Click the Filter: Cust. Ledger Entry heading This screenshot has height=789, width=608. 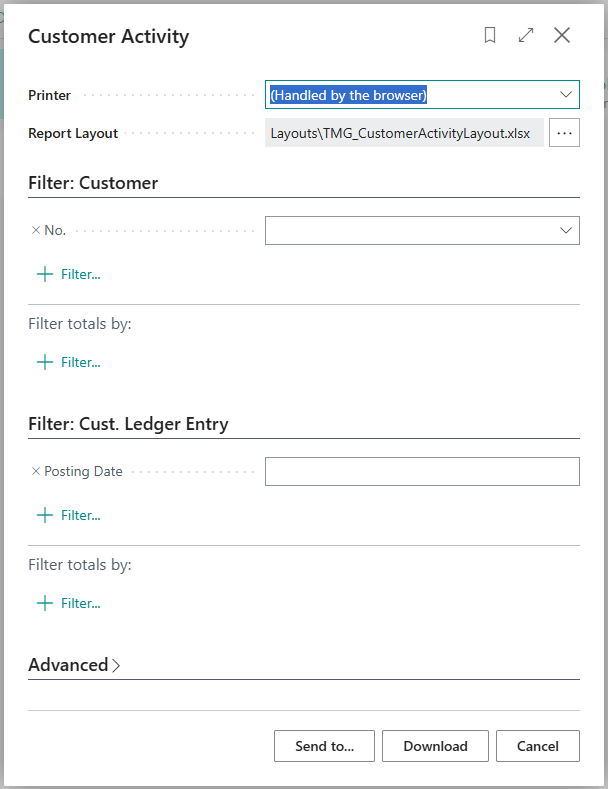point(128,424)
